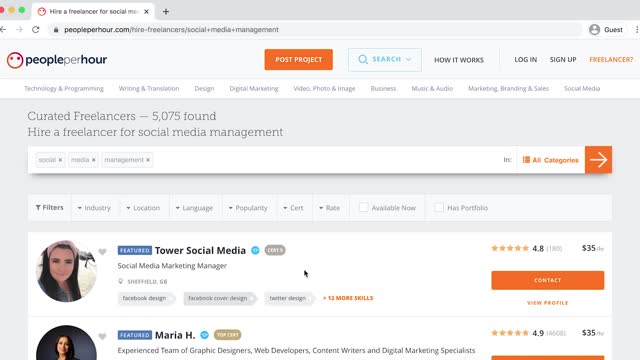The image size is (640, 360).
Task: Open the Maria H. name link
Action: point(175,335)
